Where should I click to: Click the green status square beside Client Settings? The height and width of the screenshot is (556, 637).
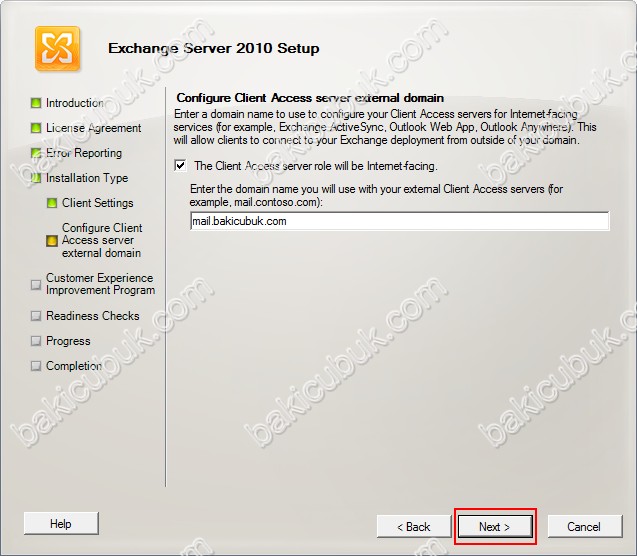[x=52, y=203]
